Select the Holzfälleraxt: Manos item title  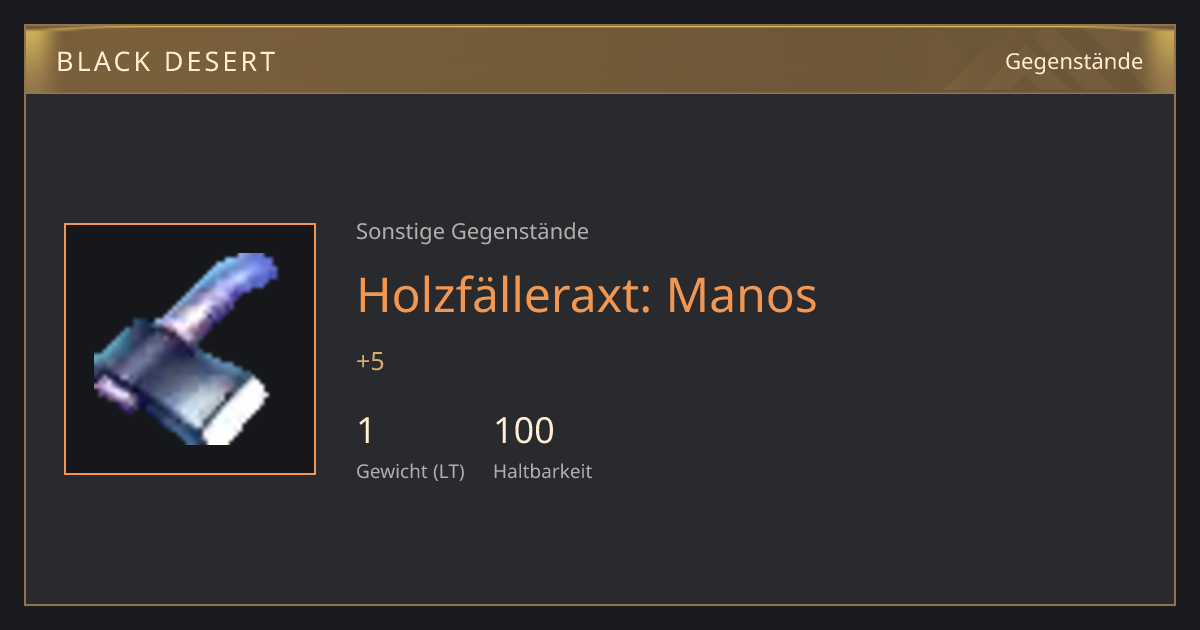[x=587, y=295]
